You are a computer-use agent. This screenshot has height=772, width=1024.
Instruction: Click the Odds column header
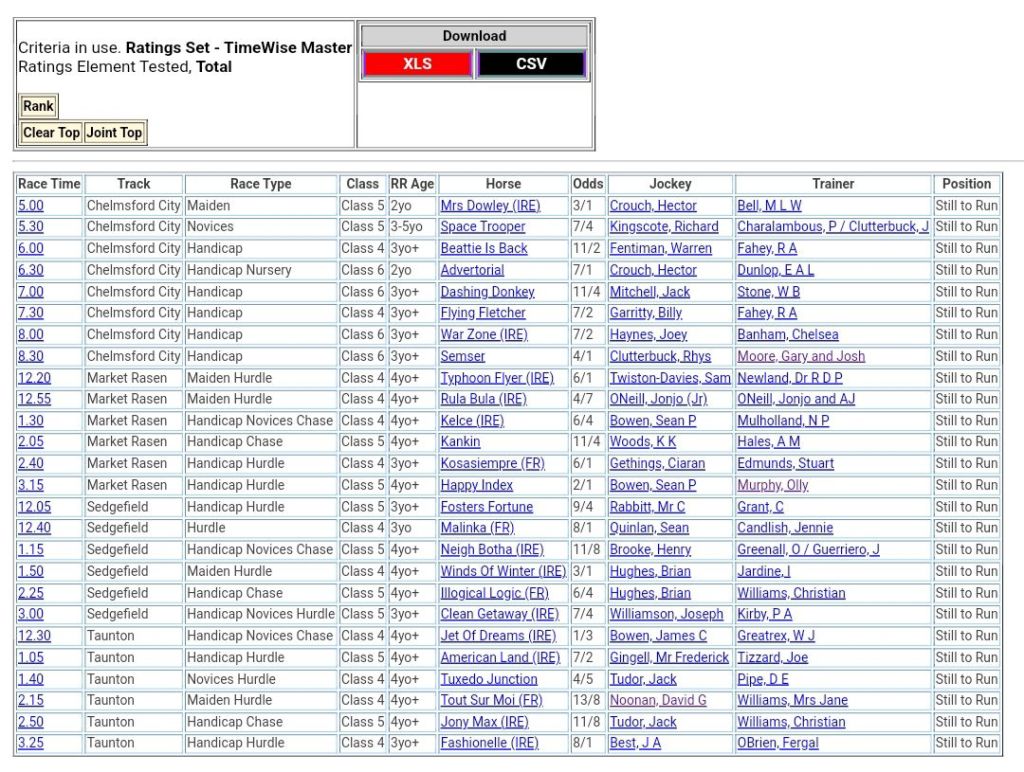click(x=588, y=184)
